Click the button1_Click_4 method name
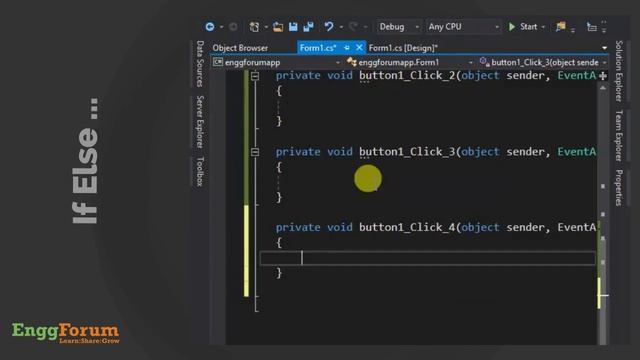Viewport: 640px width, 360px height. click(x=407, y=227)
